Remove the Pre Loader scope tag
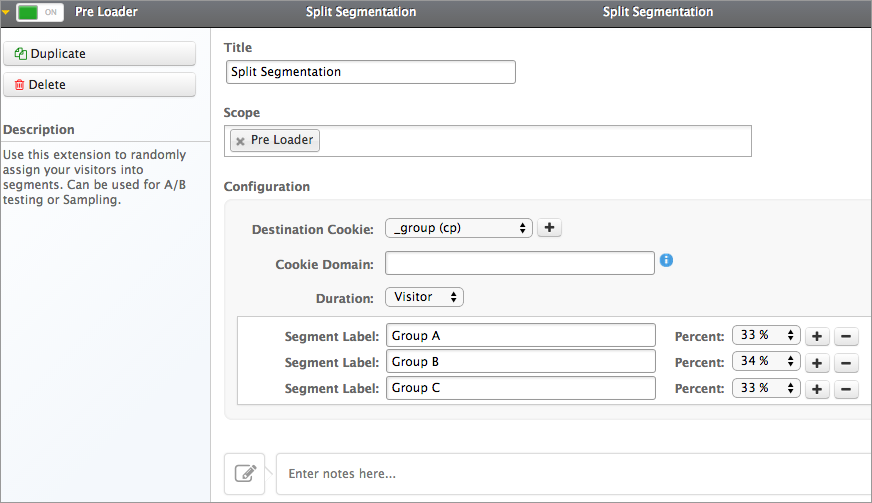This screenshot has height=503, width=872. [x=240, y=141]
